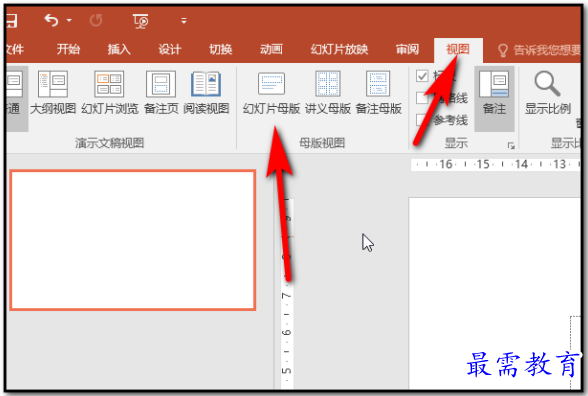
Task: Select the 动画 tab
Action: tap(271, 49)
